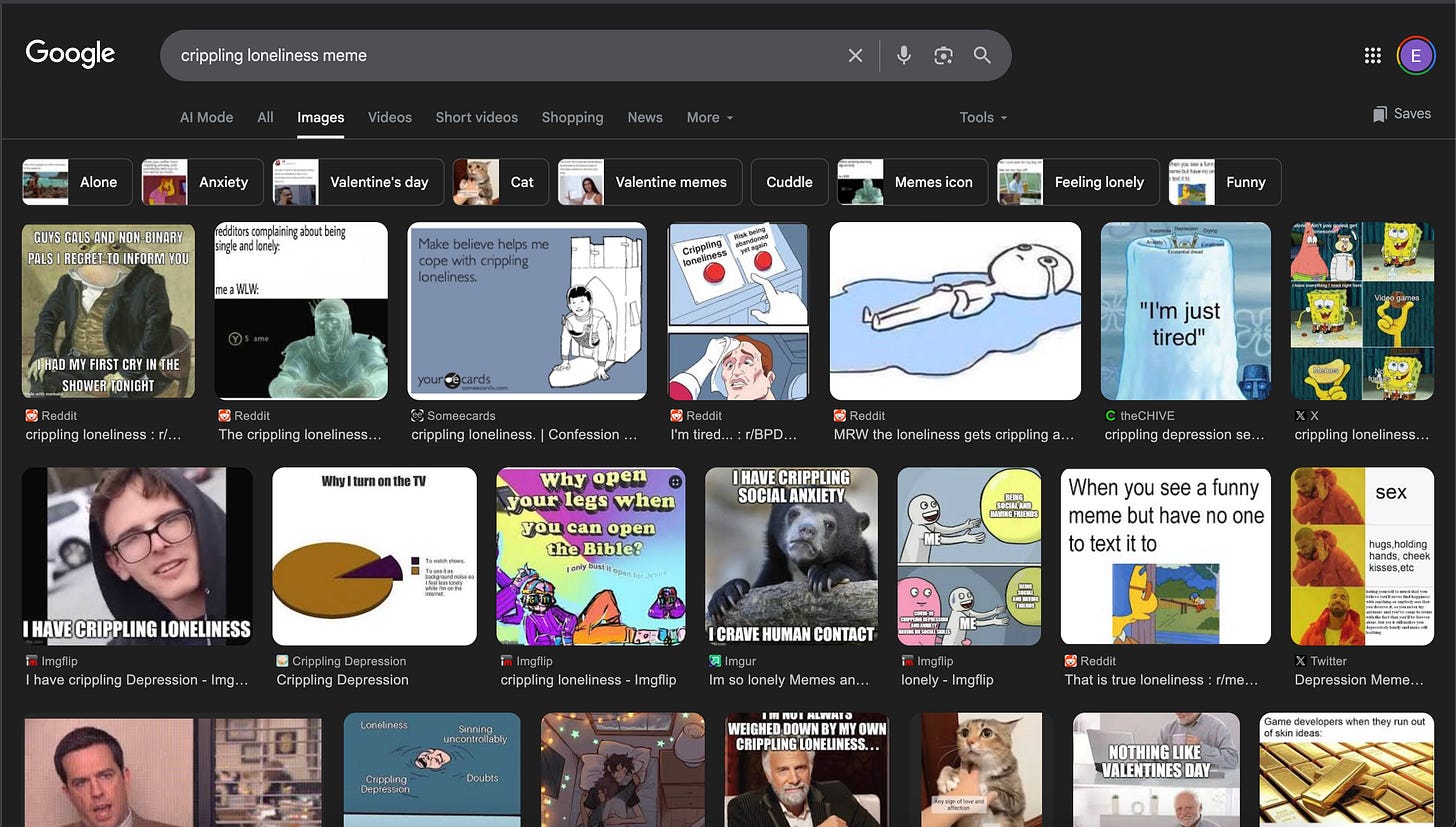Open the Sinning uncontrollably Doubts meme

[432, 770]
